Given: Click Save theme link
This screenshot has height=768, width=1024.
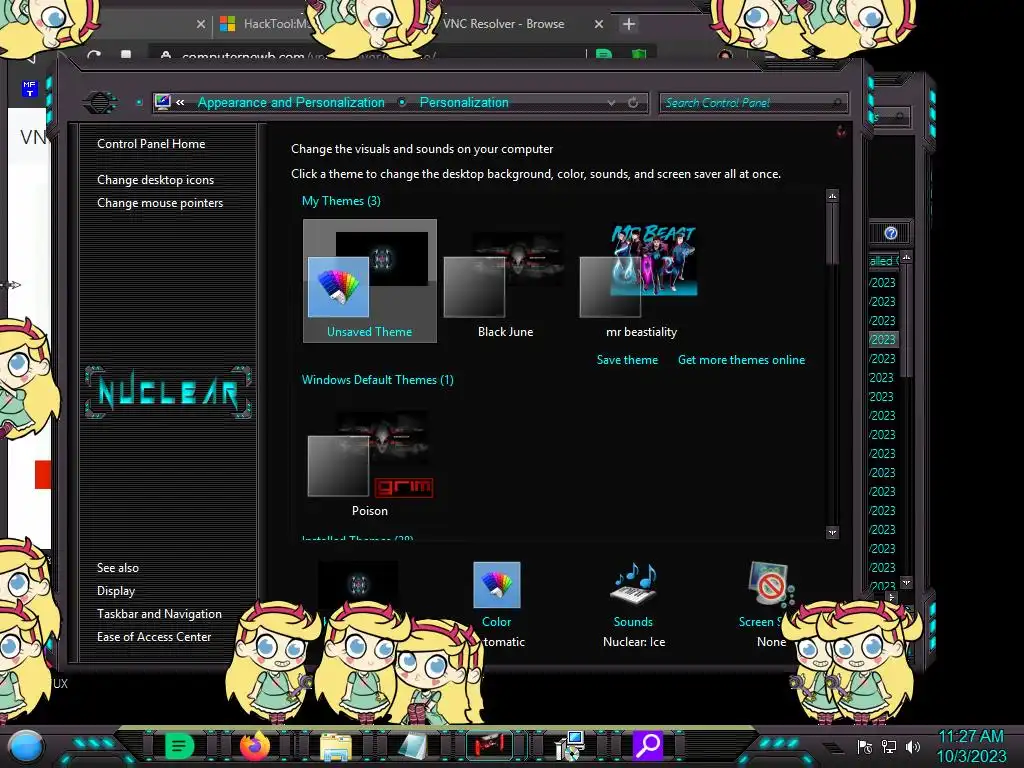Looking at the screenshot, I should [627, 360].
